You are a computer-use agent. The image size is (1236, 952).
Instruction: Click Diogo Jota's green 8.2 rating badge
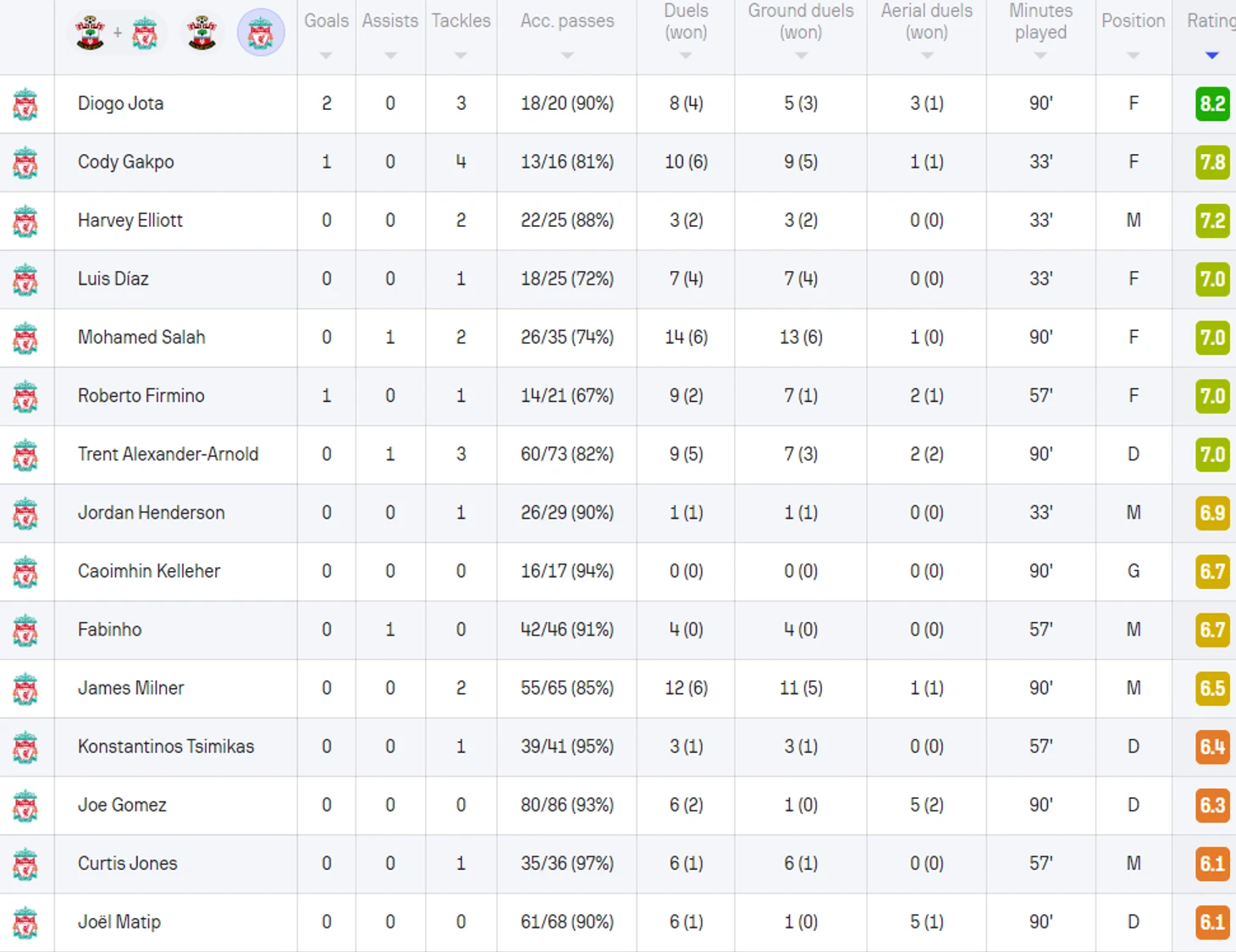click(1212, 104)
